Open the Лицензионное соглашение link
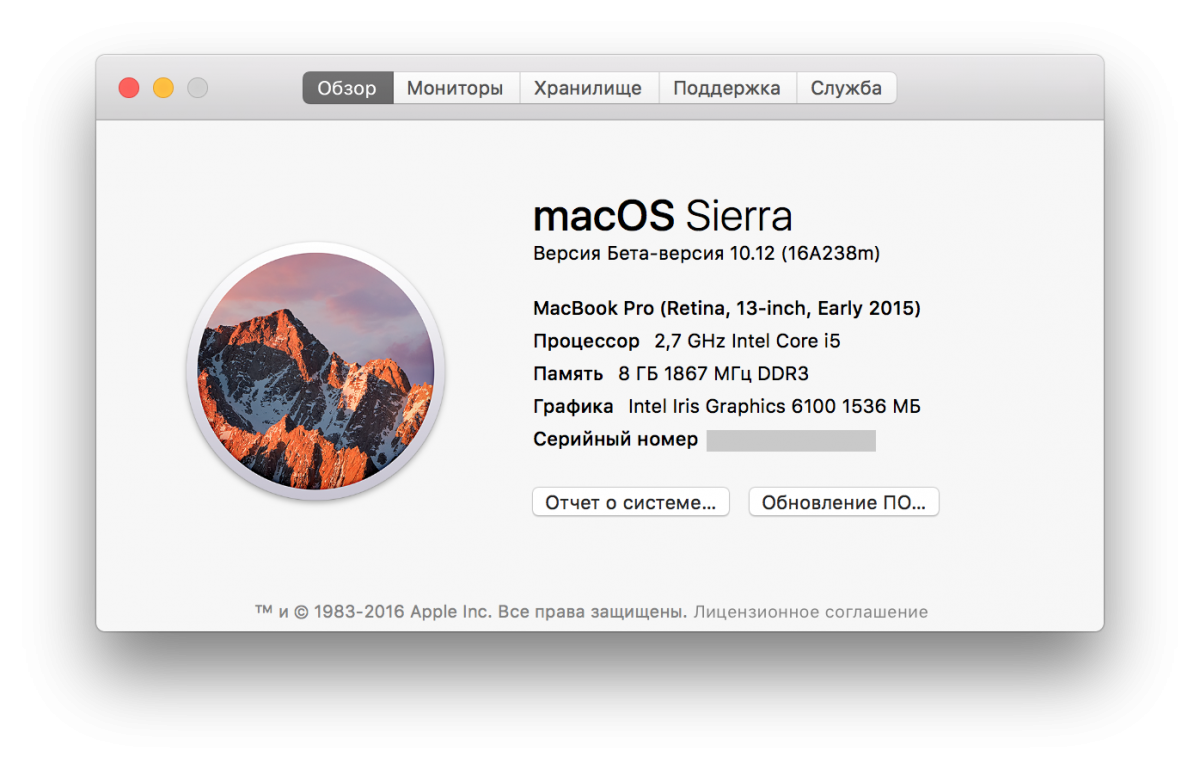The height and width of the screenshot is (769, 1200). click(x=811, y=611)
